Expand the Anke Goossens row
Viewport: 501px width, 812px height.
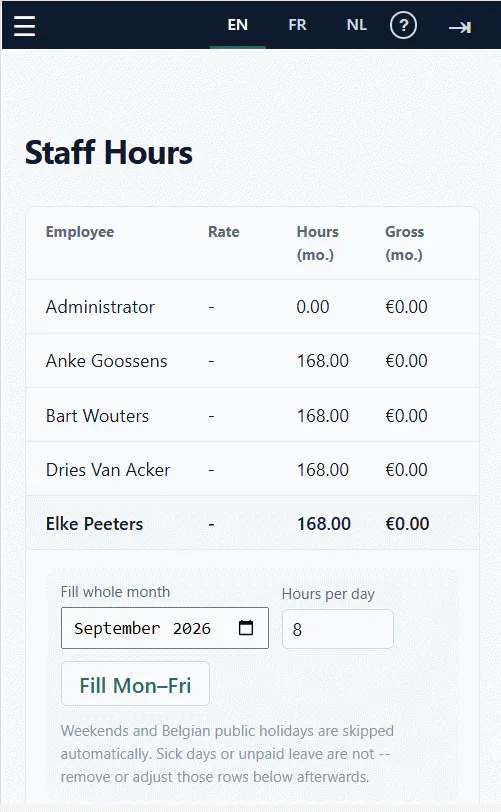[x=252, y=361]
